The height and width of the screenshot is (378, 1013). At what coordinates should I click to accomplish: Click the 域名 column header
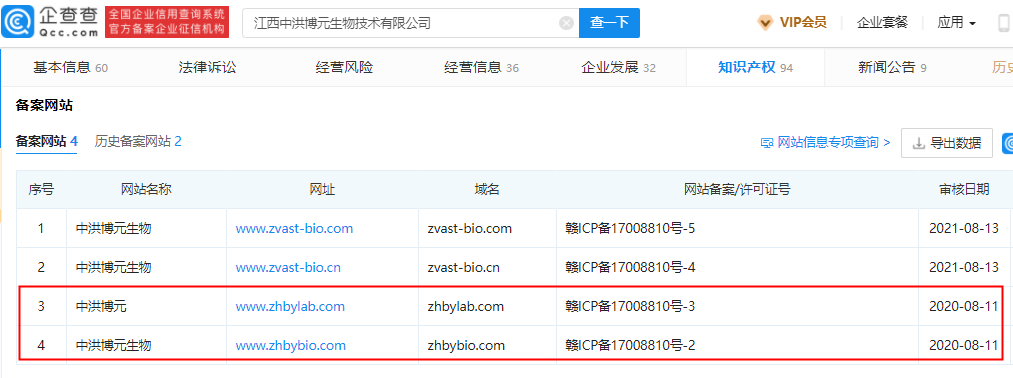click(x=487, y=189)
